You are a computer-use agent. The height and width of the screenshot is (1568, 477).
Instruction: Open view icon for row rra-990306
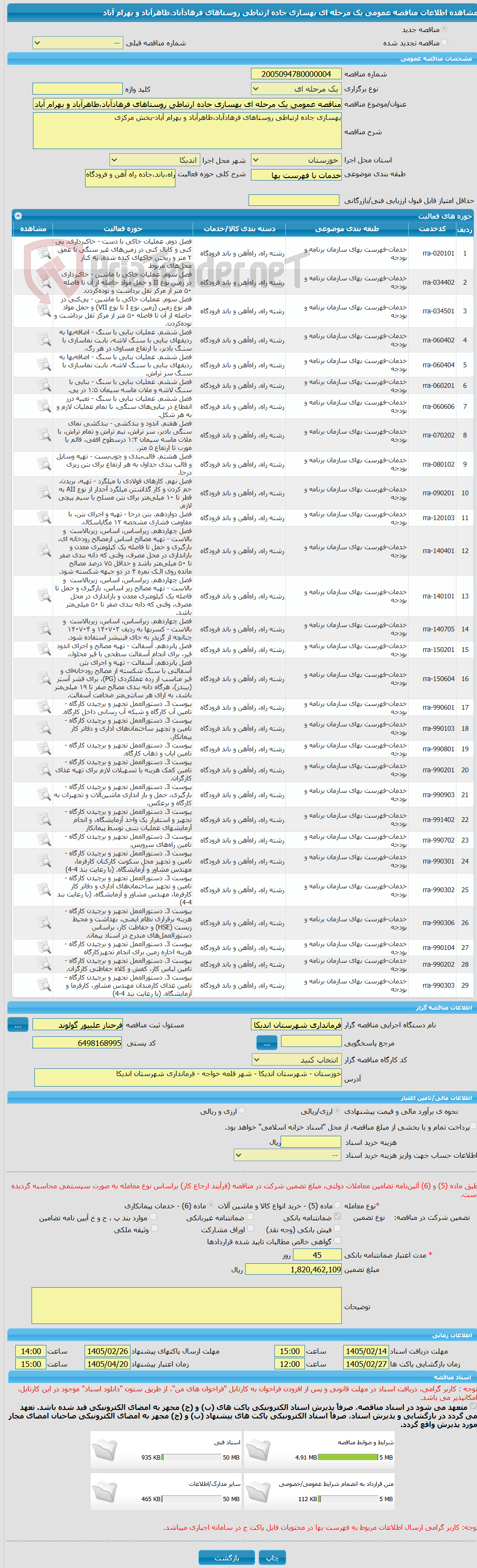click(44, 923)
